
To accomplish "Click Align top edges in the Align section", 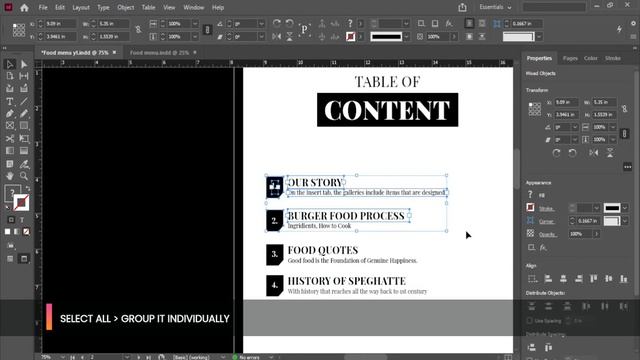I will 593,279.
